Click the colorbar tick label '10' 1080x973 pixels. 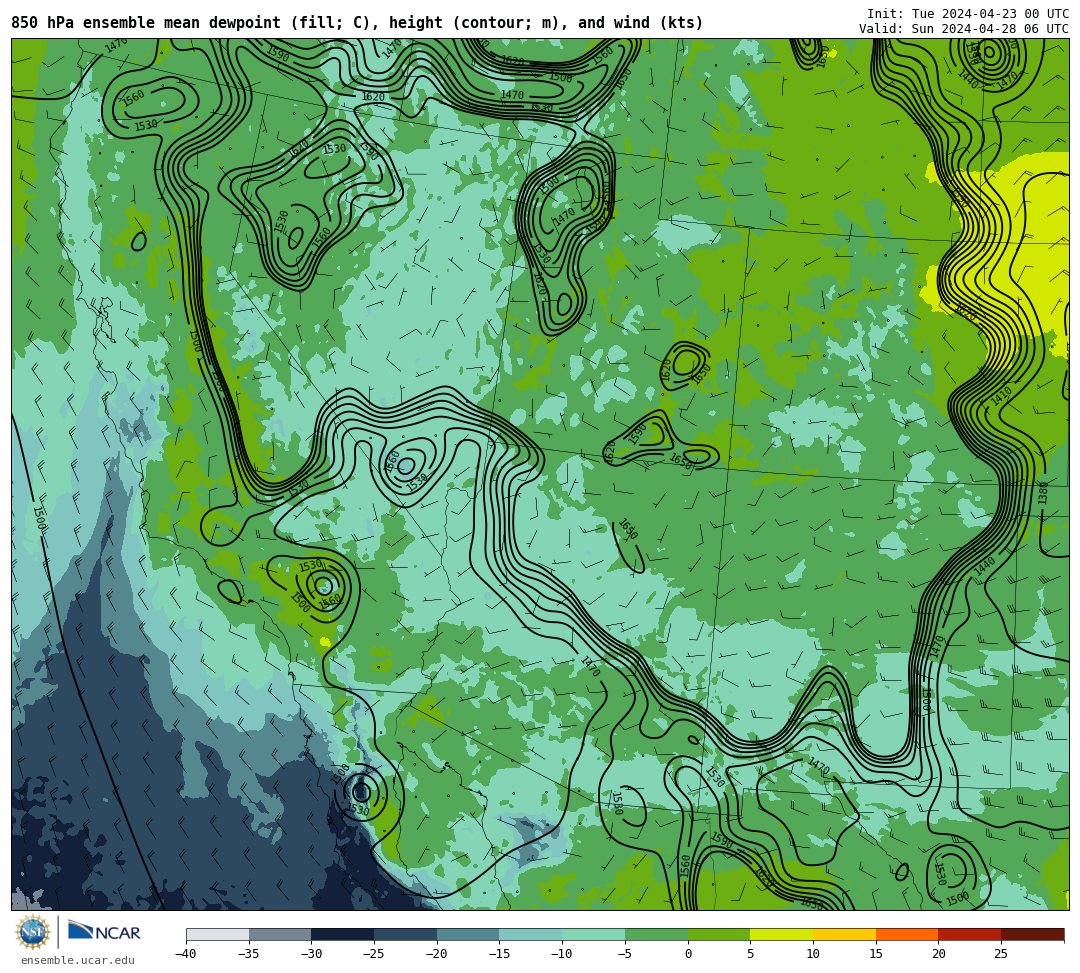tap(813, 954)
